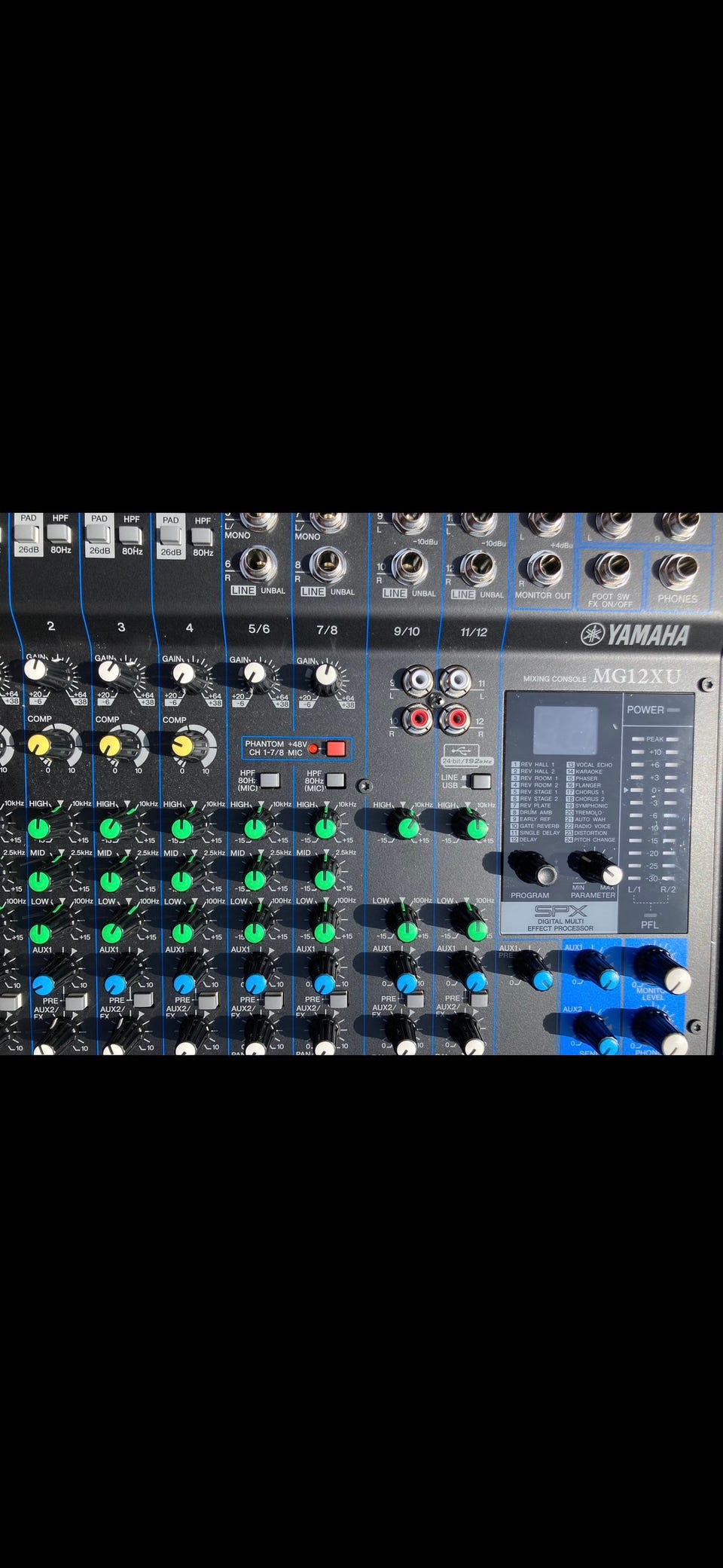The image size is (723, 1568).
Task: Toggle the channel 4 PAD 26dB switch
Action: (171, 536)
